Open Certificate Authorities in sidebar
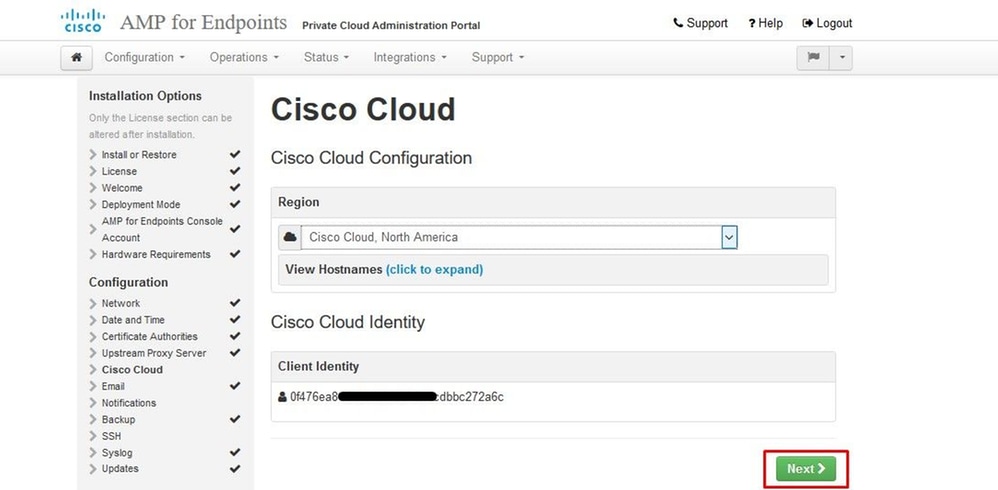Image resolution: width=998 pixels, height=490 pixels. [x=150, y=337]
